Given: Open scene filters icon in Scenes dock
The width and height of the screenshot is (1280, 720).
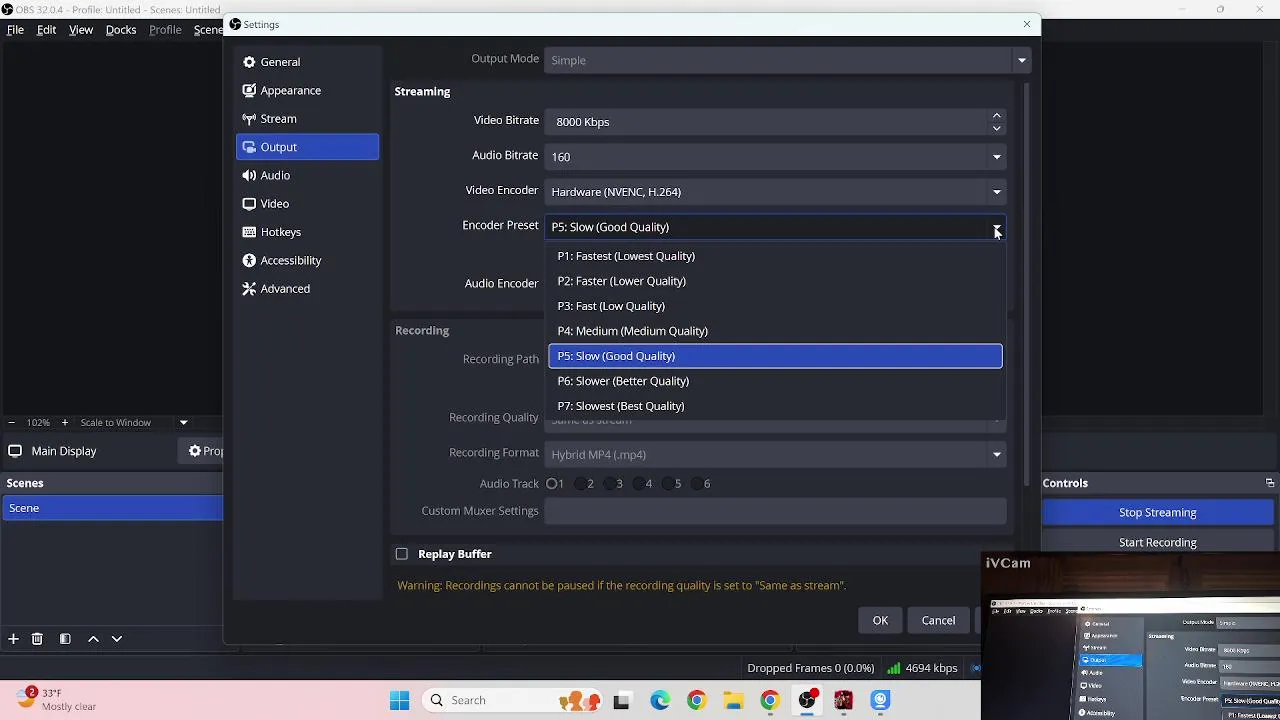Looking at the screenshot, I should pos(65,638).
